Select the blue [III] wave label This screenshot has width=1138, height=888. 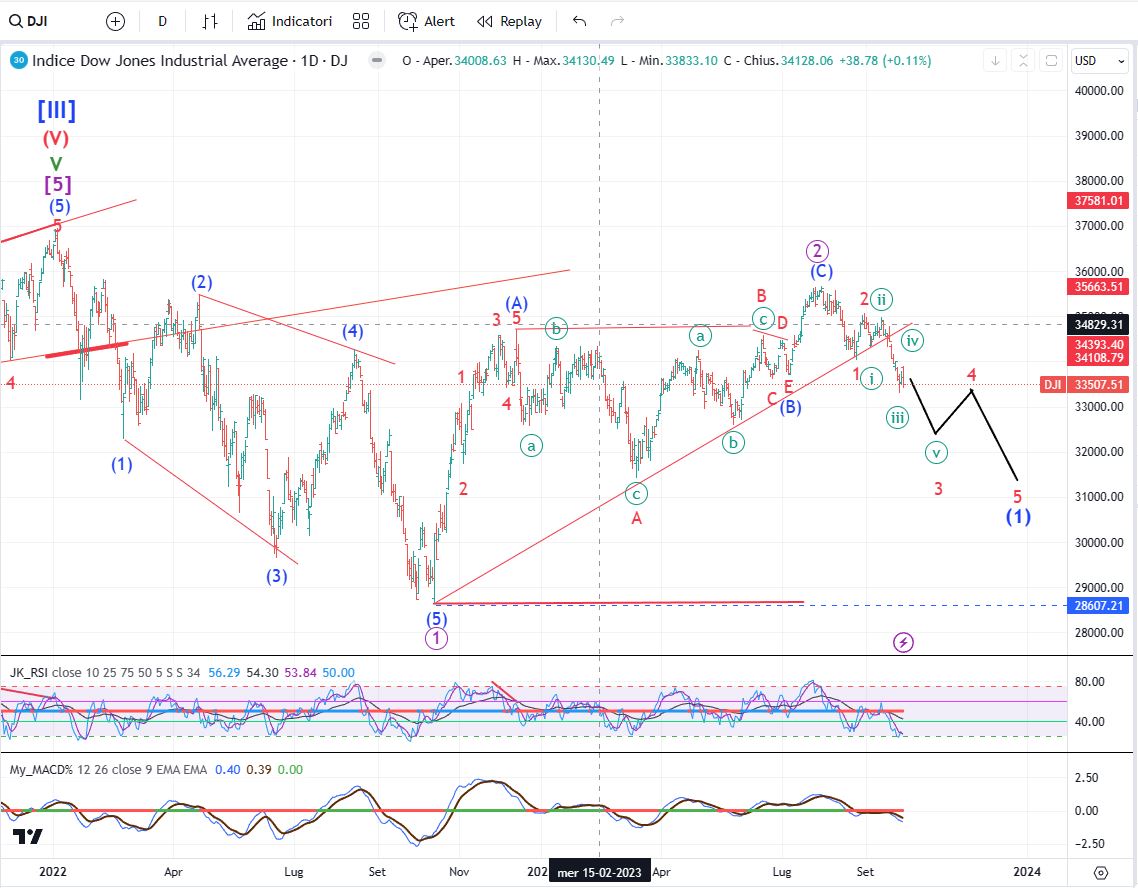[57, 110]
